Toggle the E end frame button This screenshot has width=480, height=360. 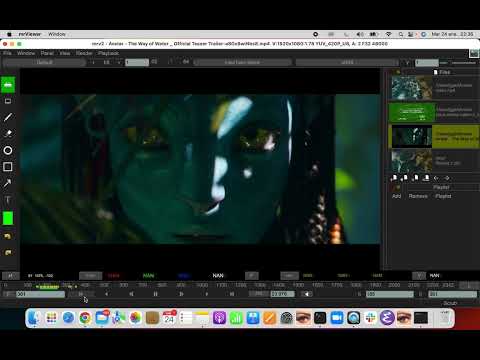pyautogui.click(x=421, y=294)
